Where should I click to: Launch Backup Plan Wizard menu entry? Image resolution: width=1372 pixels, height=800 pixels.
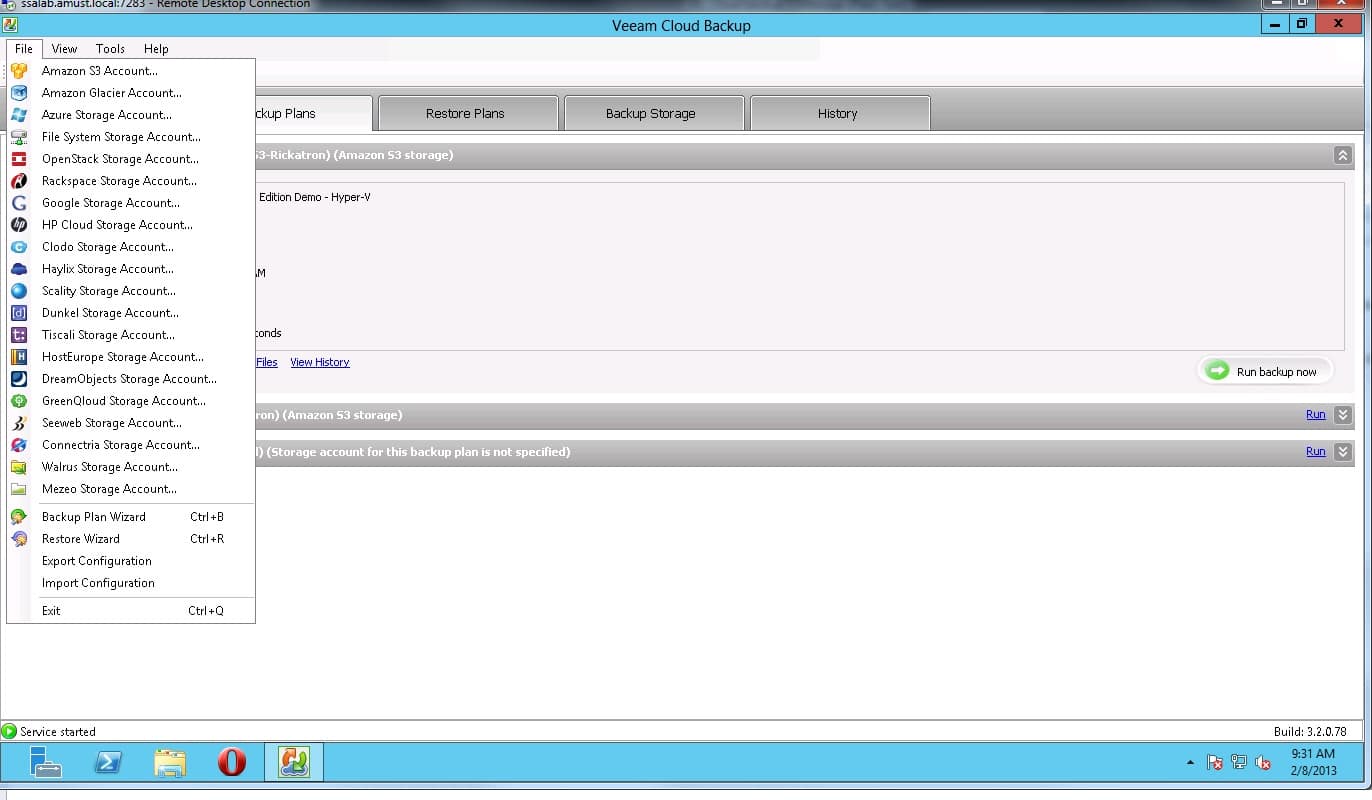coord(131,517)
